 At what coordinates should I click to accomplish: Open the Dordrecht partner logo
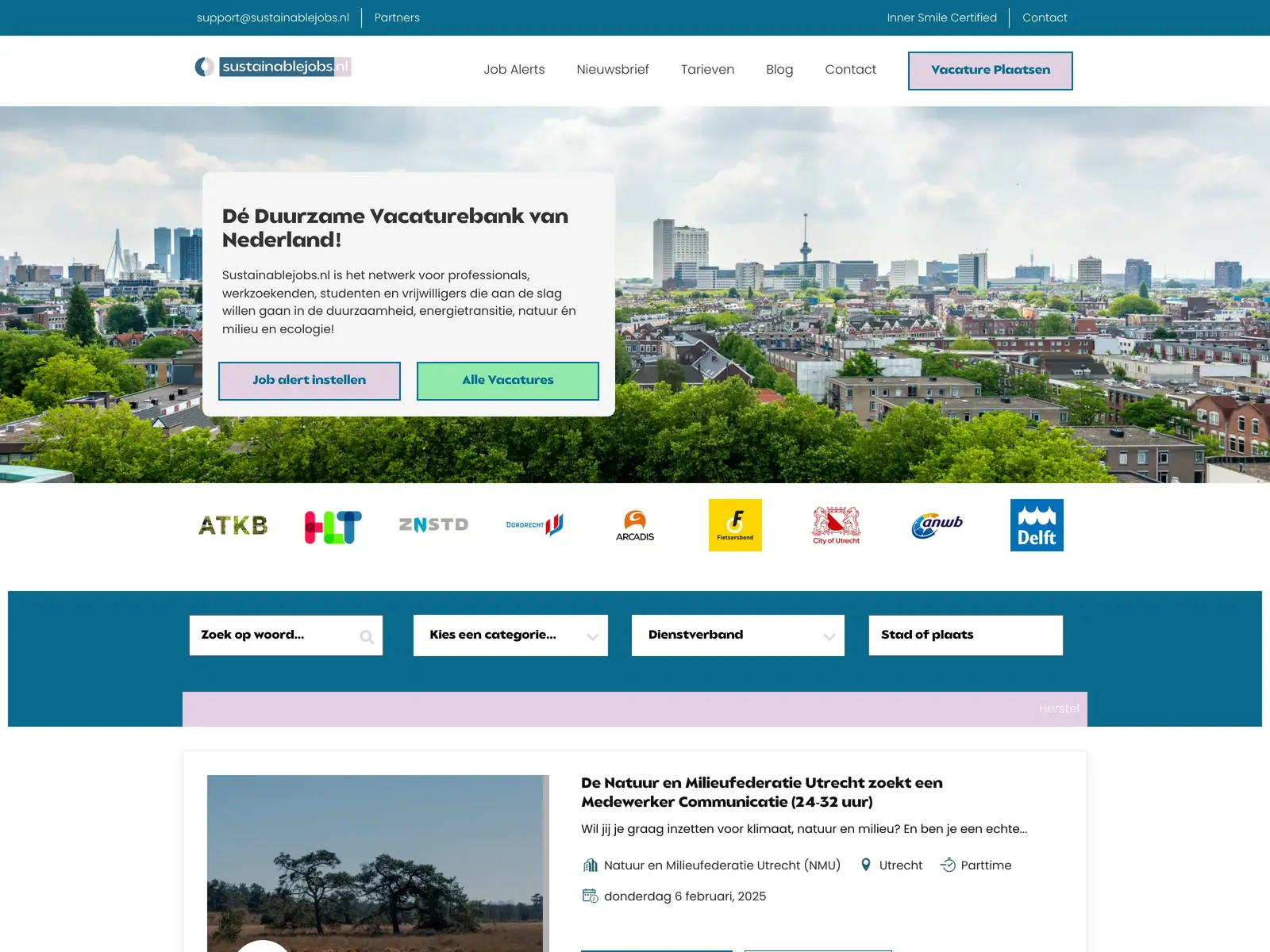tap(534, 524)
